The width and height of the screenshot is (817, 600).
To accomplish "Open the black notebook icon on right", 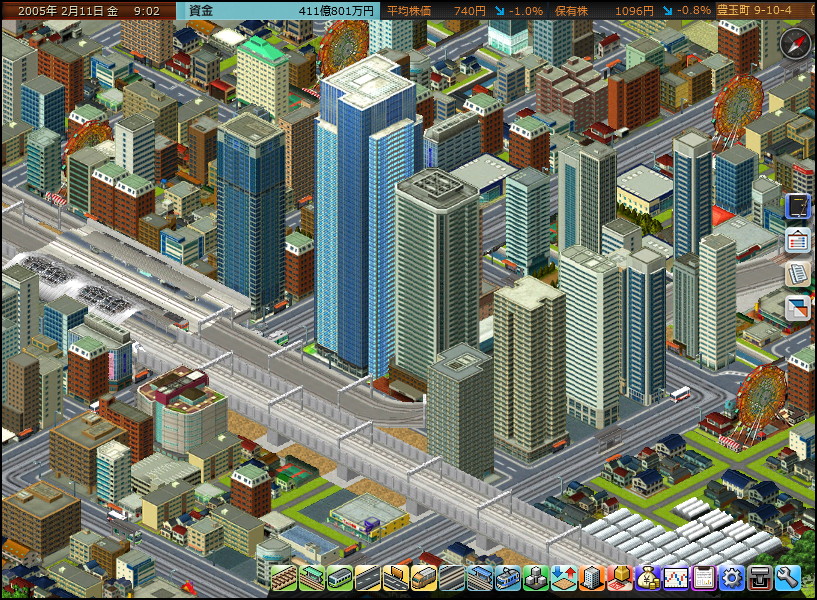I will (798, 207).
